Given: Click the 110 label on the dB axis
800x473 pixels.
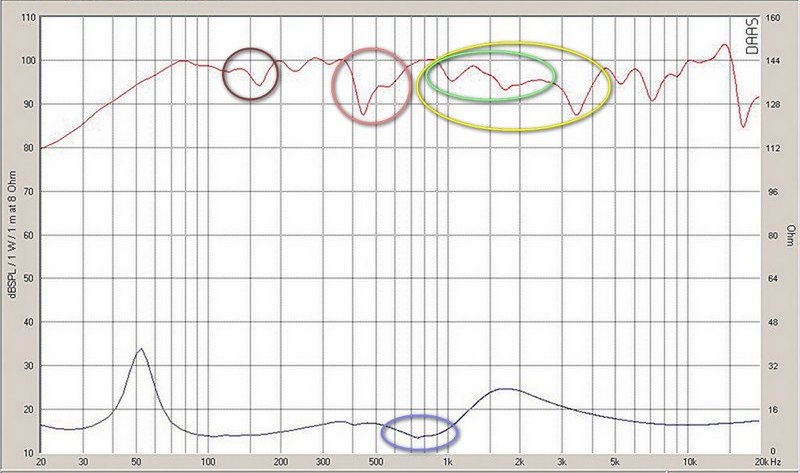Looking at the screenshot, I should 26,19.
